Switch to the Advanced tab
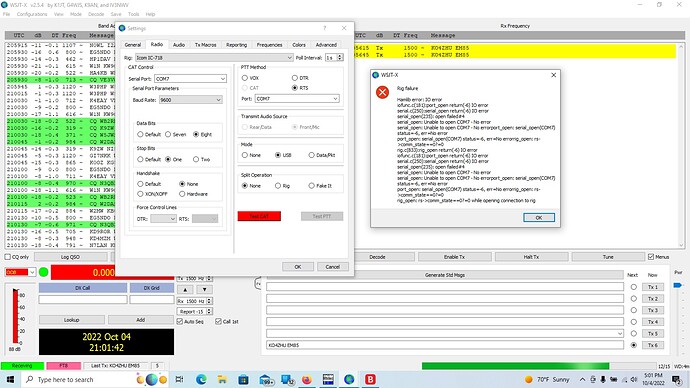 (326, 45)
